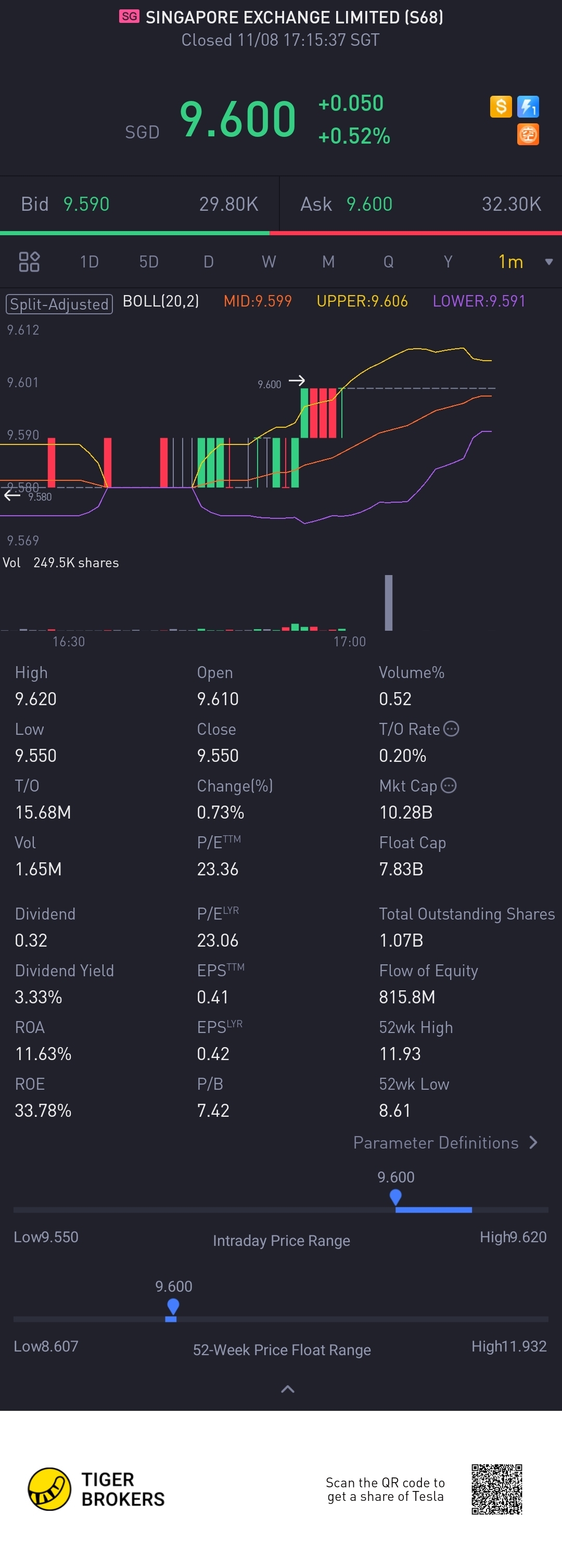The height and width of the screenshot is (1568, 562).
Task: Tap the Bid 9.590 price quote
Action: click(x=86, y=204)
